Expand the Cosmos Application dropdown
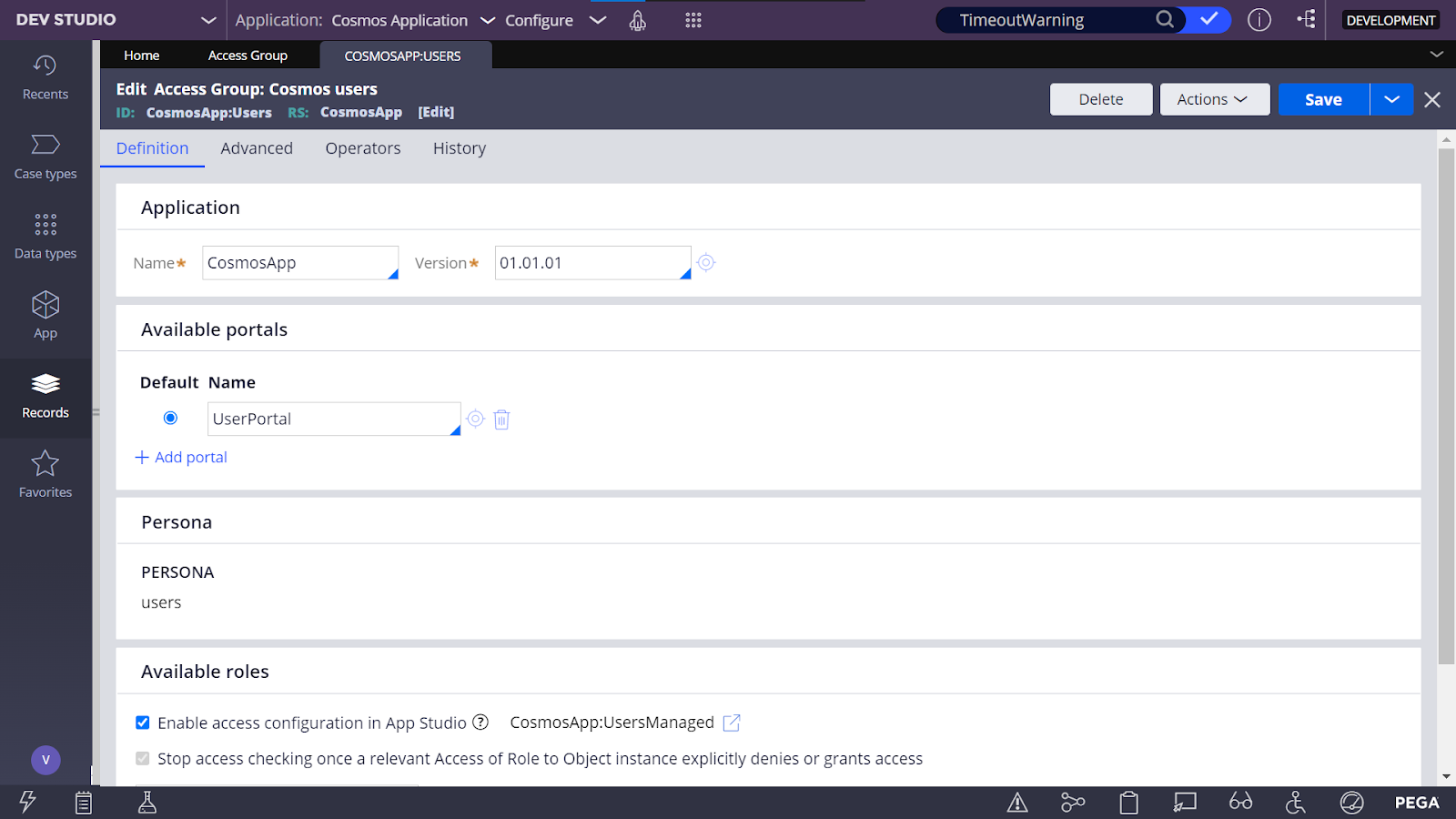Screen dimensions: 1456x819 pos(488,20)
